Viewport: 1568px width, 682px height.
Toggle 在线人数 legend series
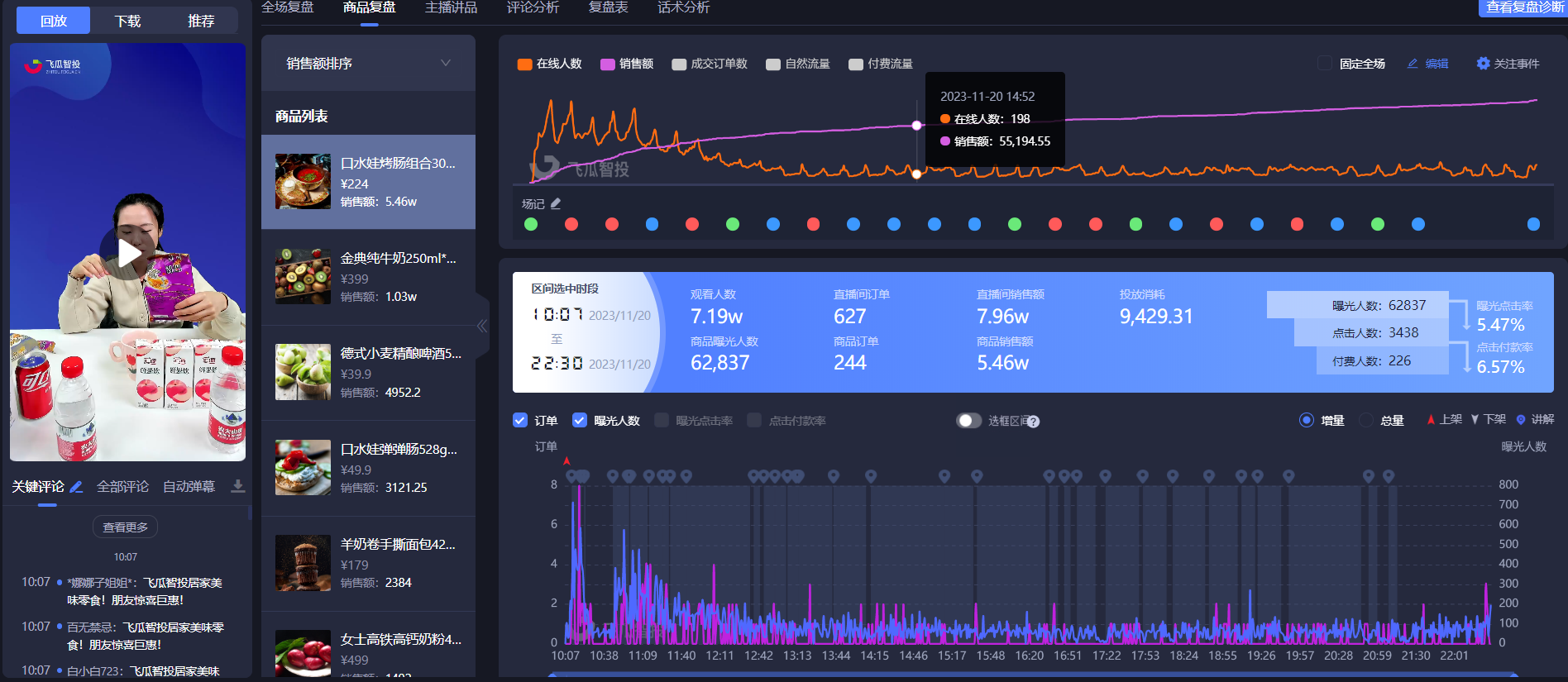(549, 64)
